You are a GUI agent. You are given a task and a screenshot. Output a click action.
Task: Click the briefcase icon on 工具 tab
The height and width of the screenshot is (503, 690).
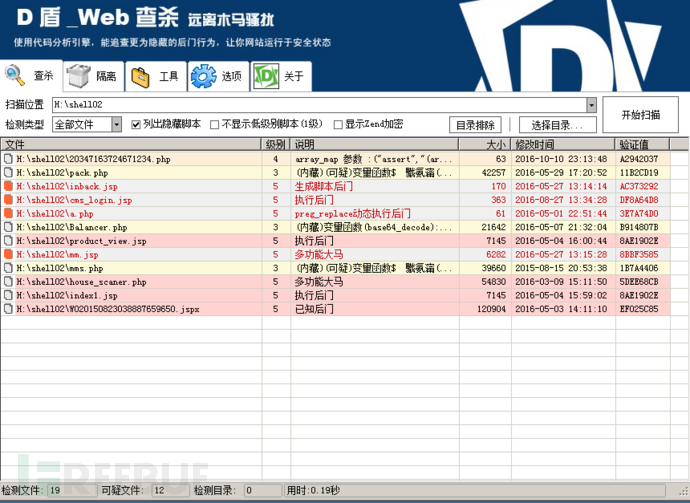tap(140, 77)
